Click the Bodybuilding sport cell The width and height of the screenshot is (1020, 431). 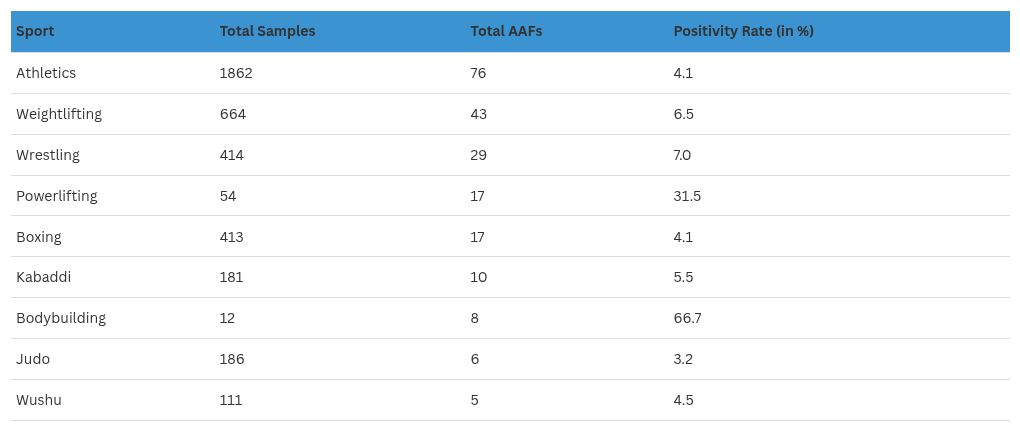point(61,318)
